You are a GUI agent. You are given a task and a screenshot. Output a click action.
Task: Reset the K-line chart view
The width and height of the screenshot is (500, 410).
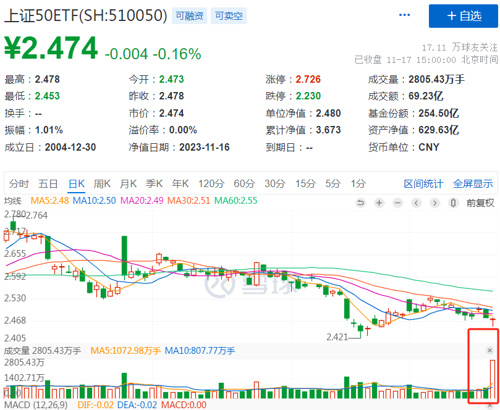pyautogui.click(x=360, y=202)
